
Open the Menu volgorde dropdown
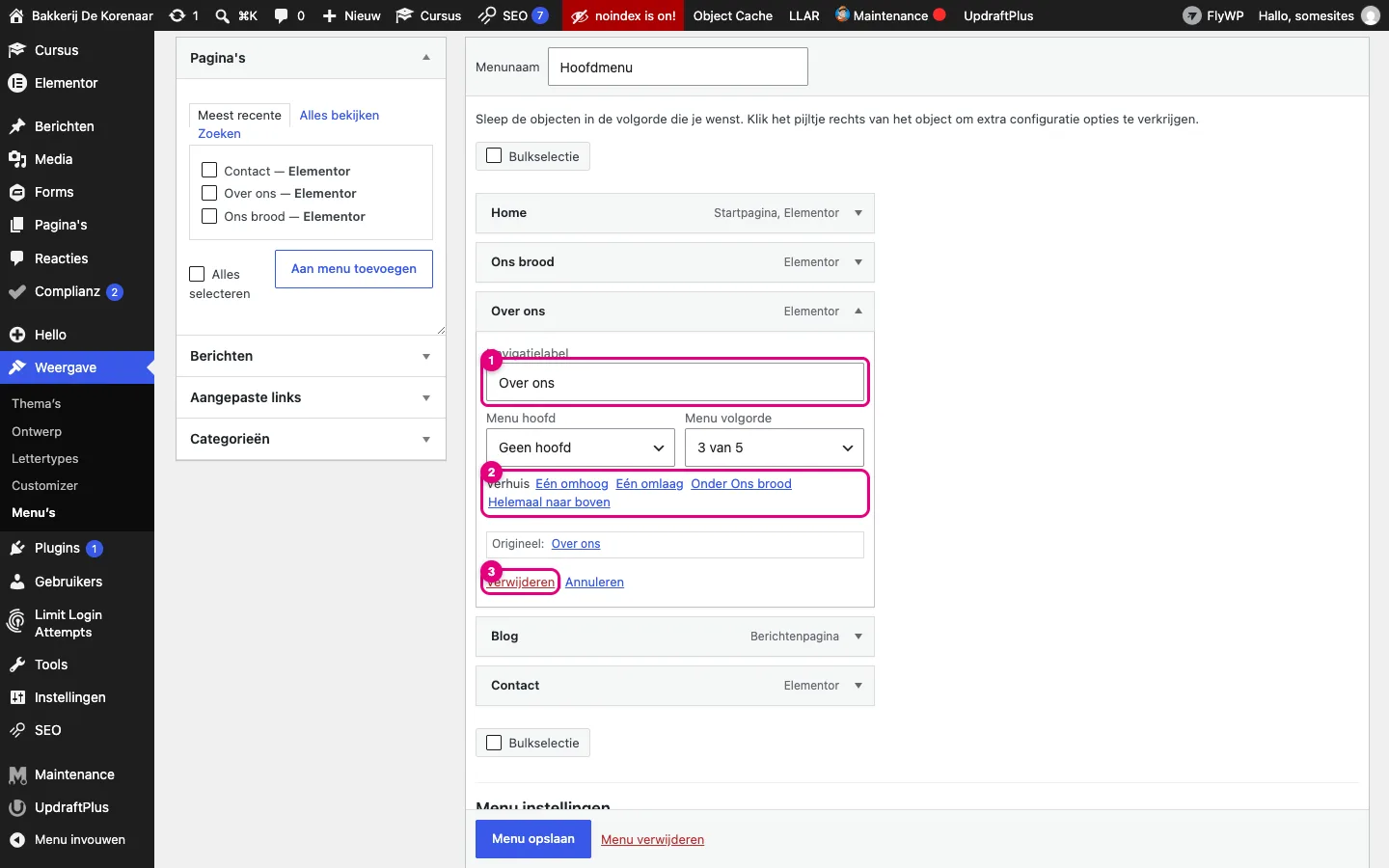pos(775,448)
